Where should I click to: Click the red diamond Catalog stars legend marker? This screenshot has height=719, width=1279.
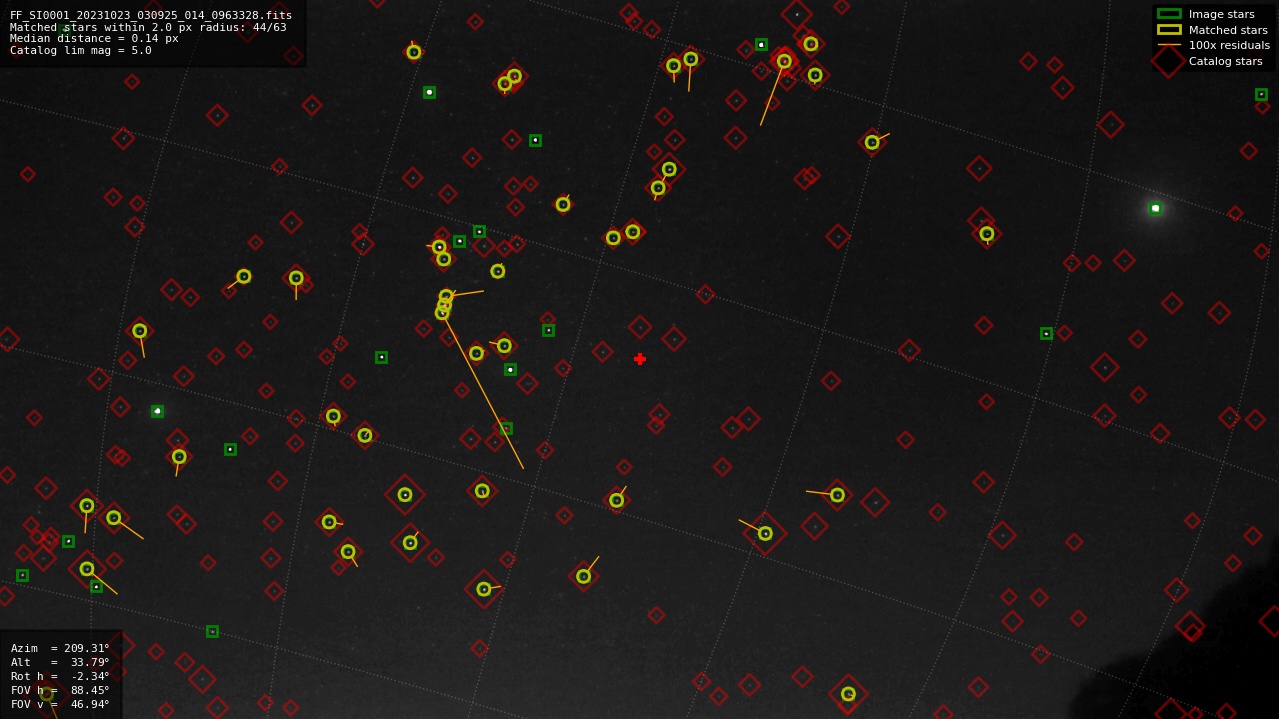coord(1169,61)
